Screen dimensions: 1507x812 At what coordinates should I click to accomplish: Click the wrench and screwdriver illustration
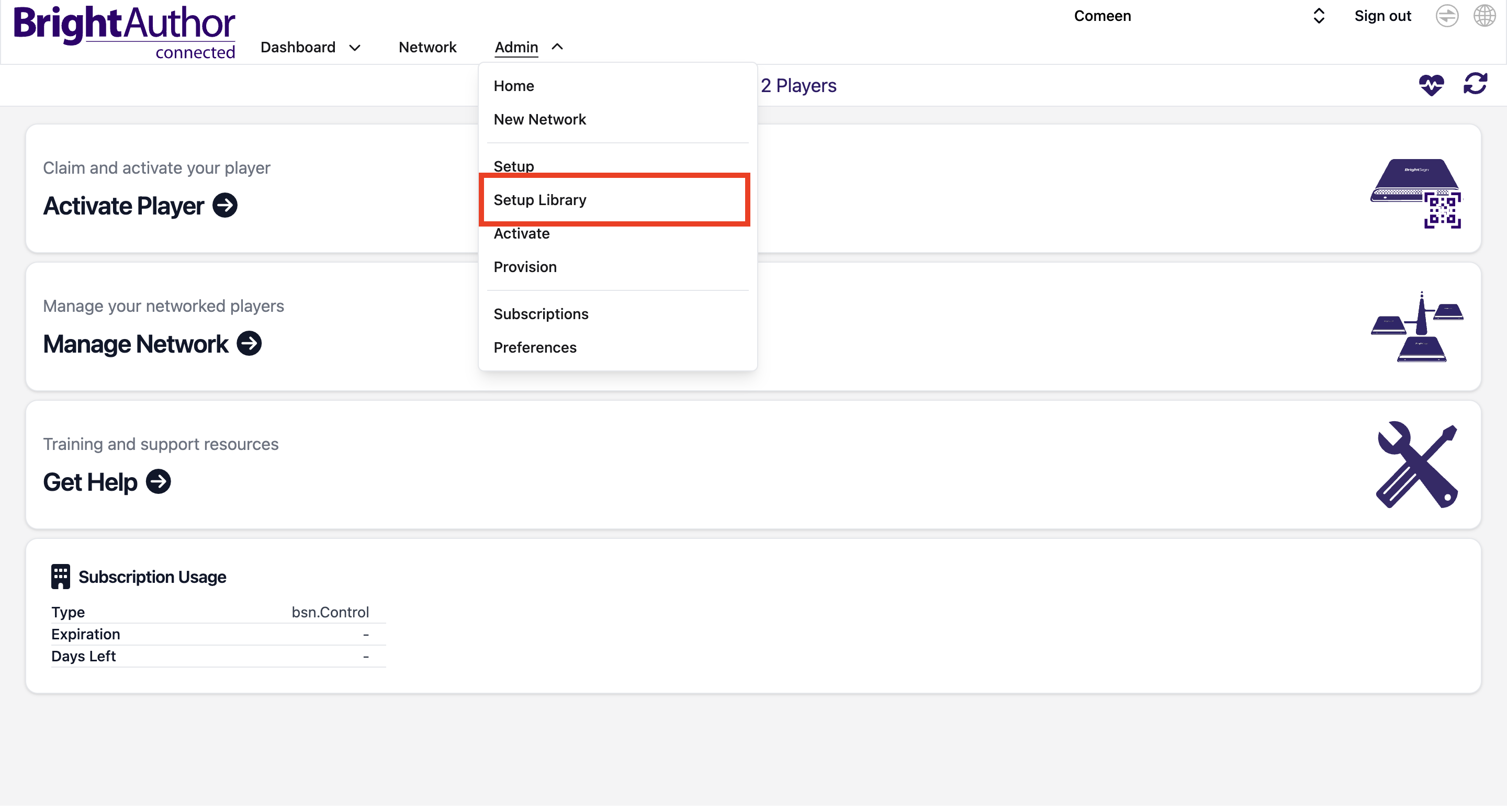[x=1417, y=465]
